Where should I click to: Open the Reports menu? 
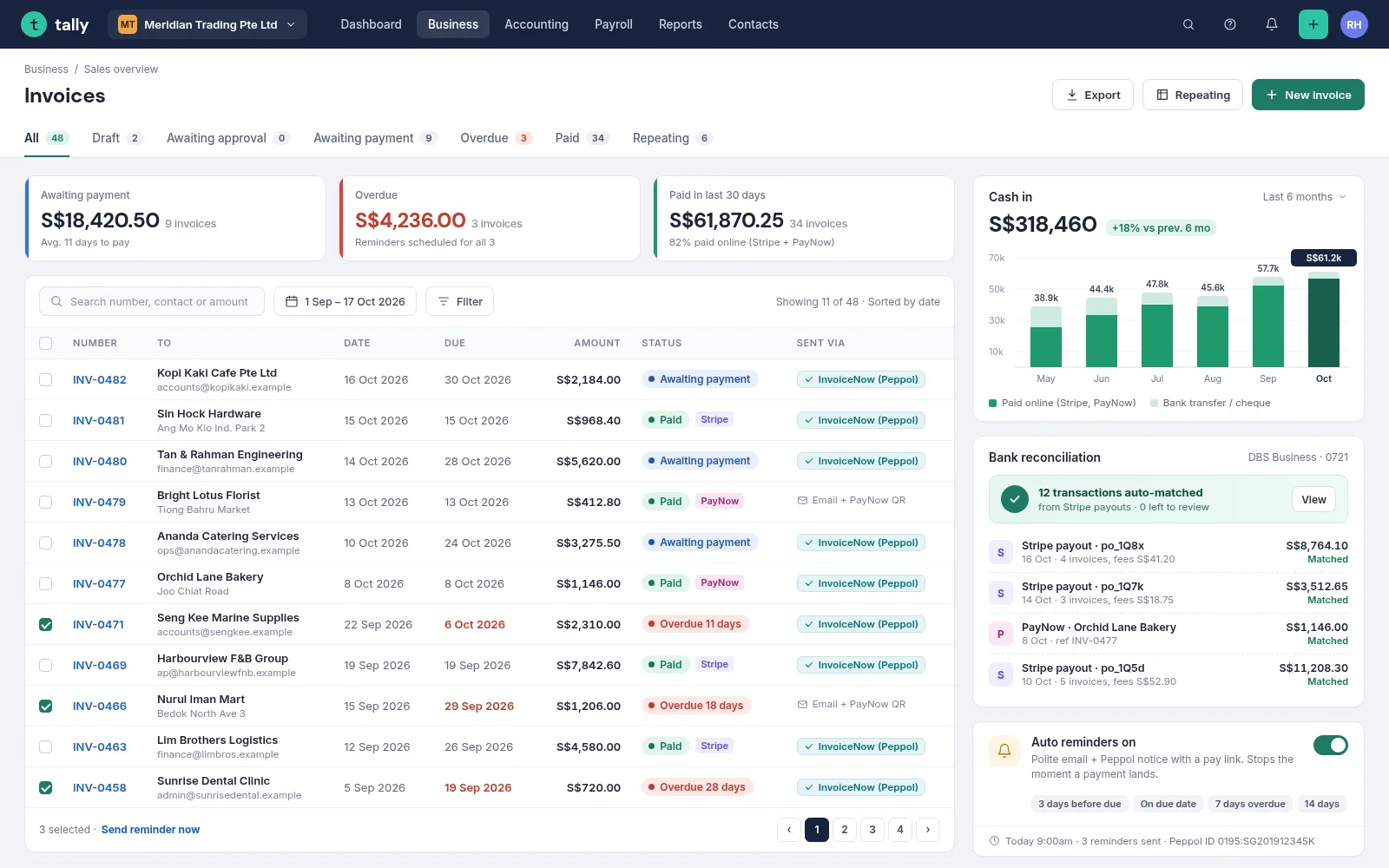pyautogui.click(x=680, y=24)
